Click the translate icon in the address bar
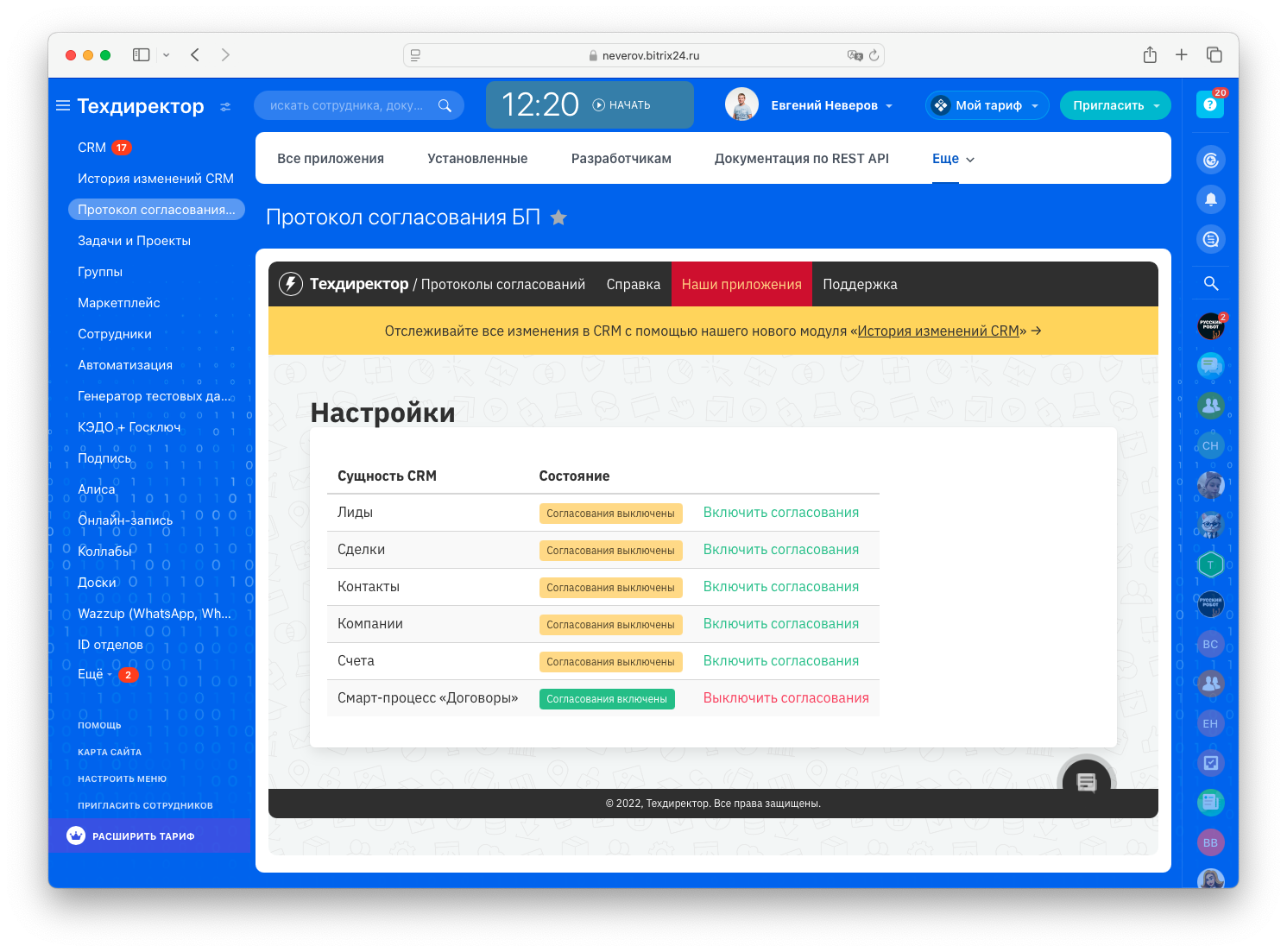 tap(855, 55)
